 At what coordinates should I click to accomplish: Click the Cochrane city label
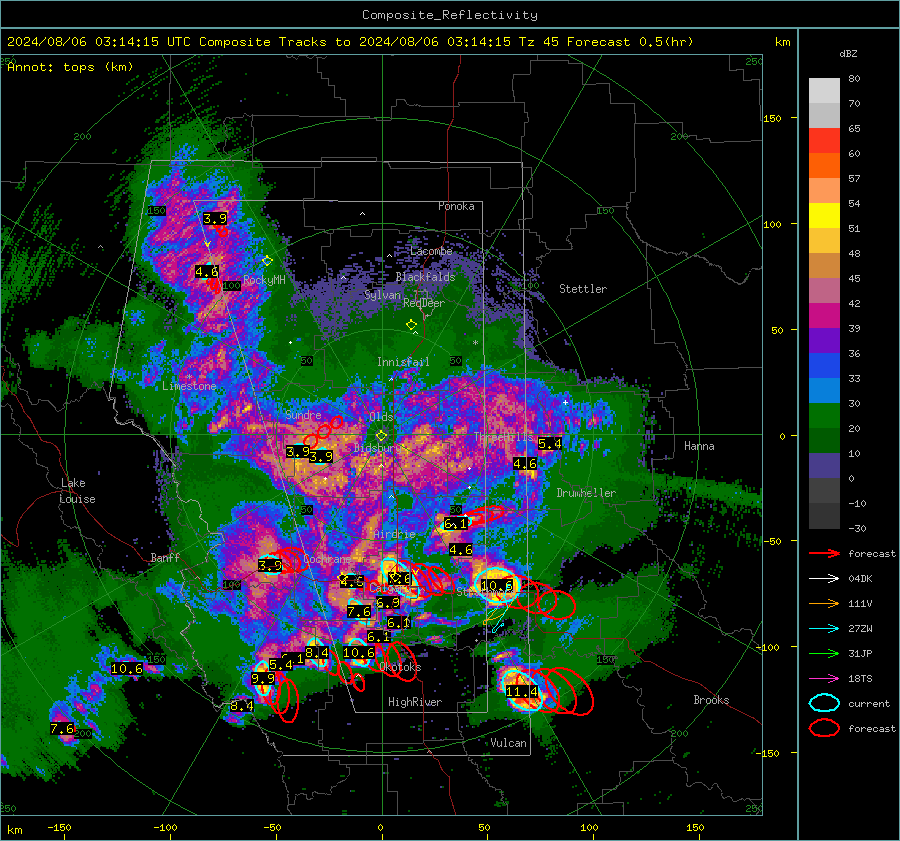pyautogui.click(x=327, y=559)
